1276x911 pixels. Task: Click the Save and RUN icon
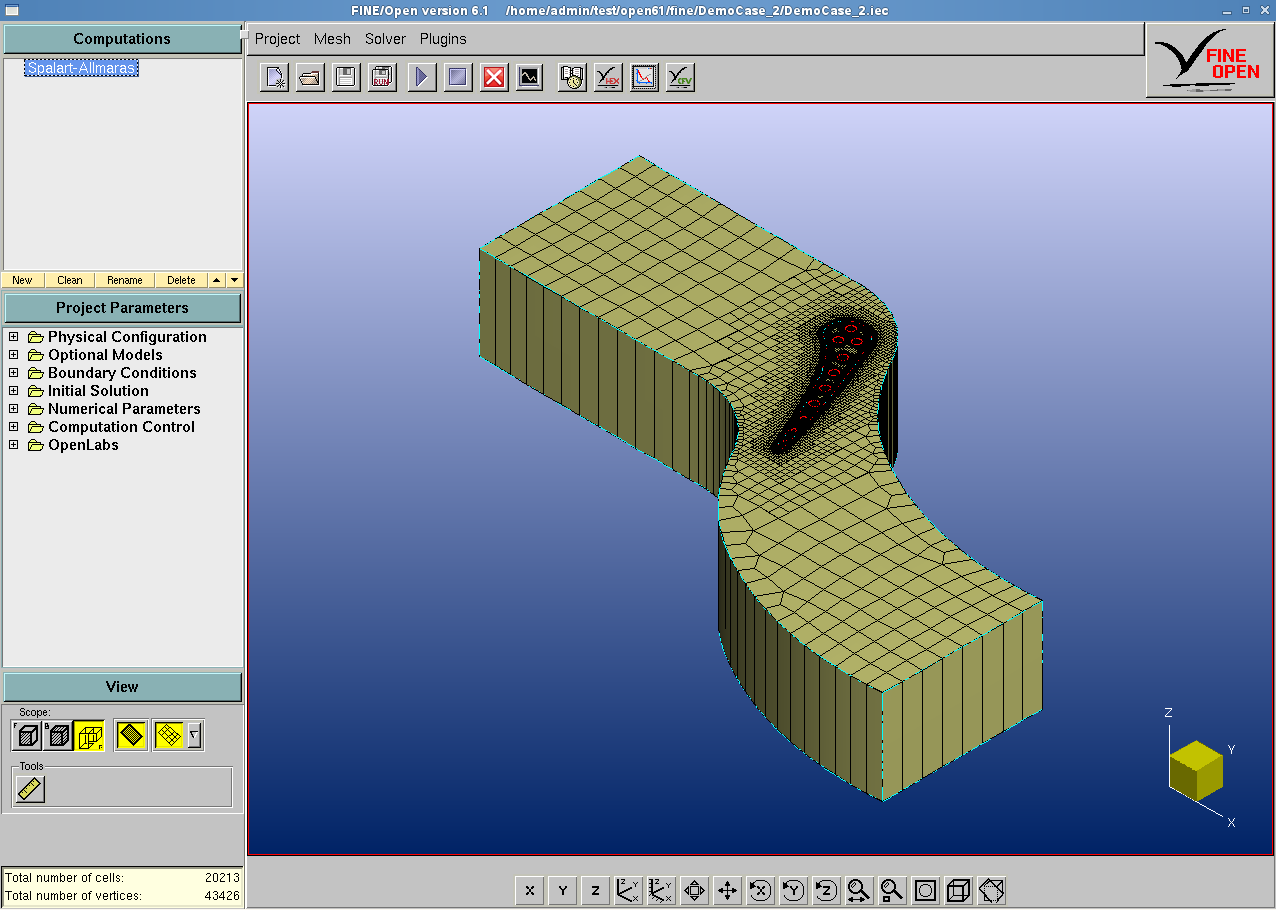coord(382,77)
